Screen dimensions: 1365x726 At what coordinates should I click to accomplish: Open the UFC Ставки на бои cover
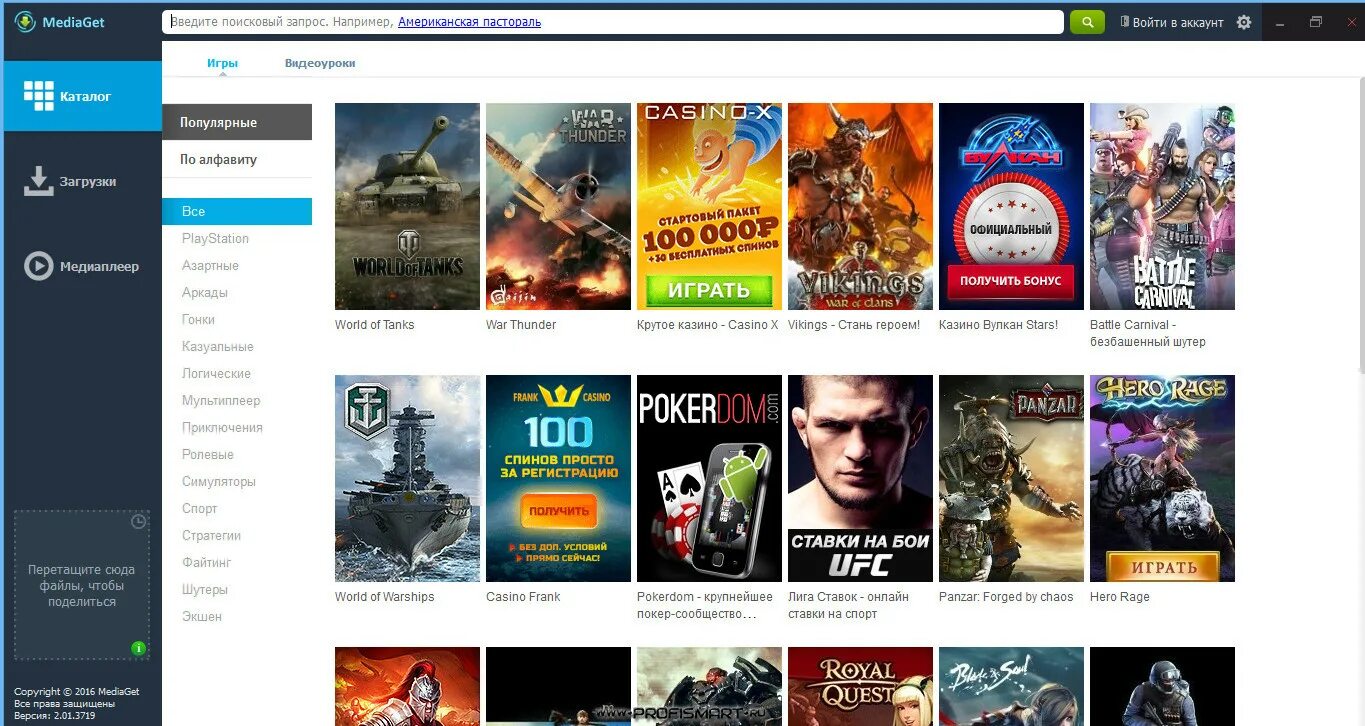pyautogui.click(x=860, y=478)
